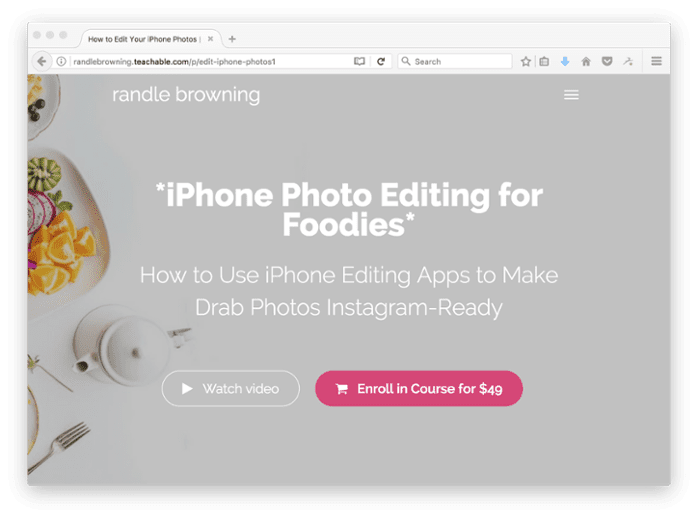
Task: Click the randle browning site logo
Action: point(186,95)
